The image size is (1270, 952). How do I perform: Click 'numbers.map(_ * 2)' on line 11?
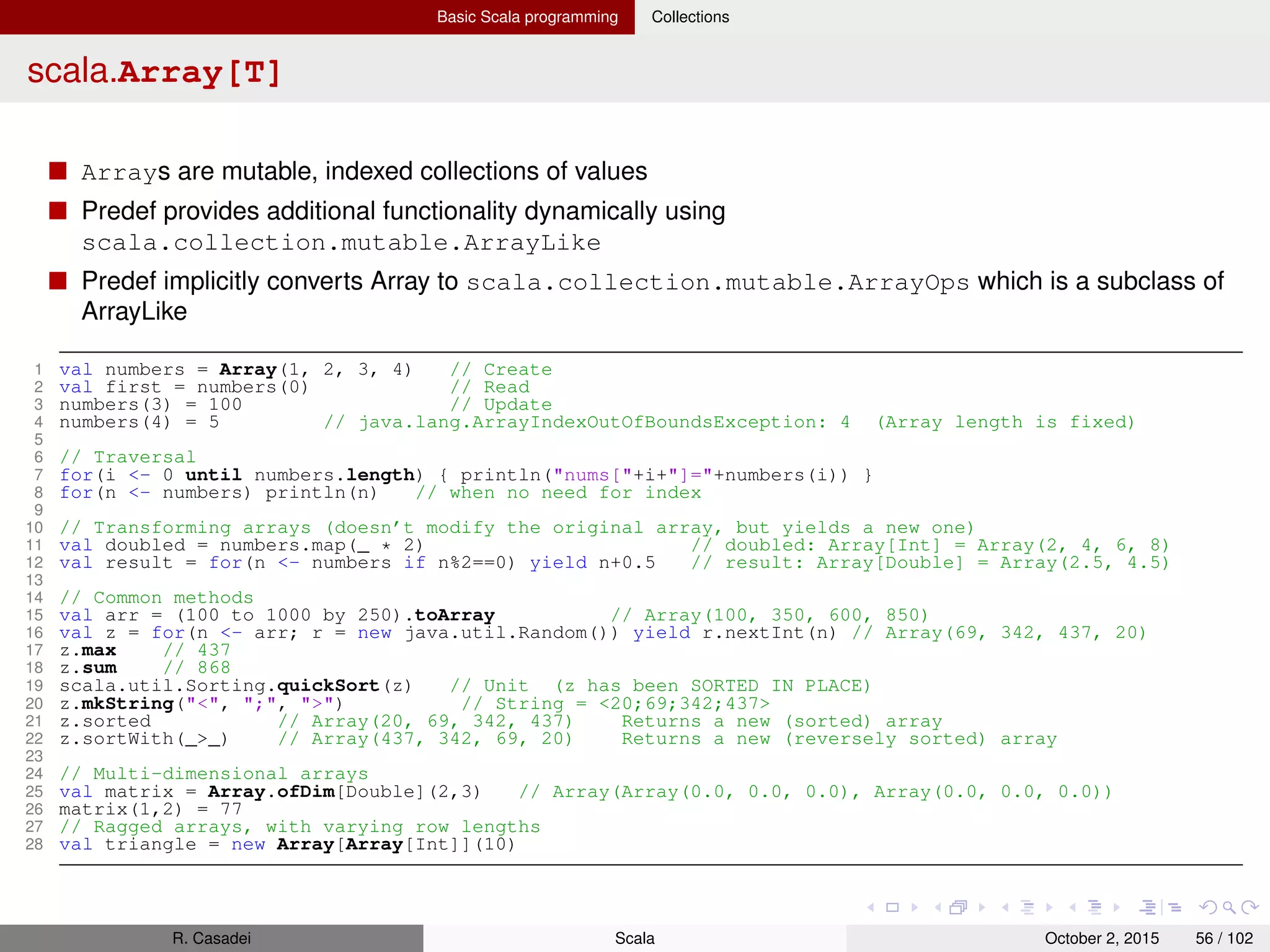(321, 545)
